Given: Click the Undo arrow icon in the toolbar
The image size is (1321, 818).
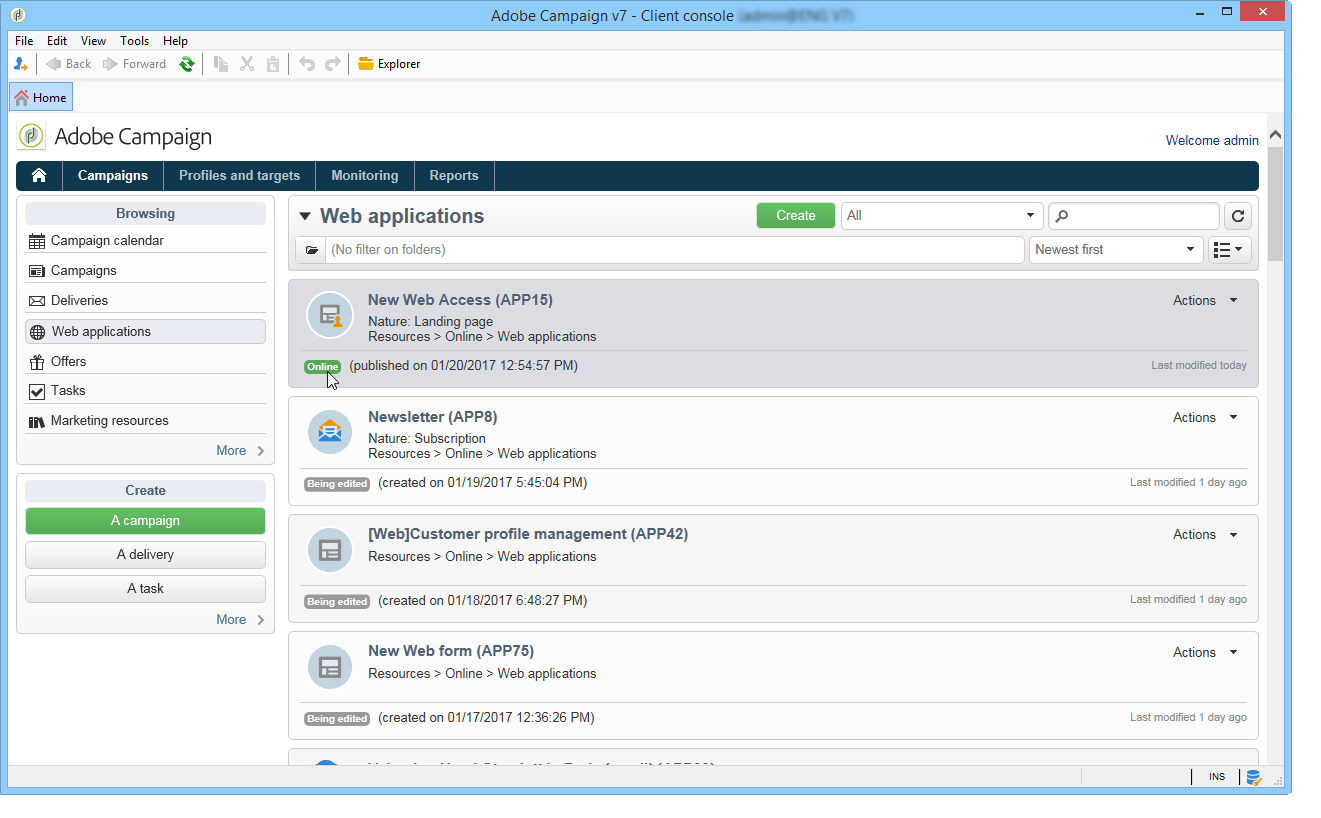Looking at the screenshot, I should (307, 64).
